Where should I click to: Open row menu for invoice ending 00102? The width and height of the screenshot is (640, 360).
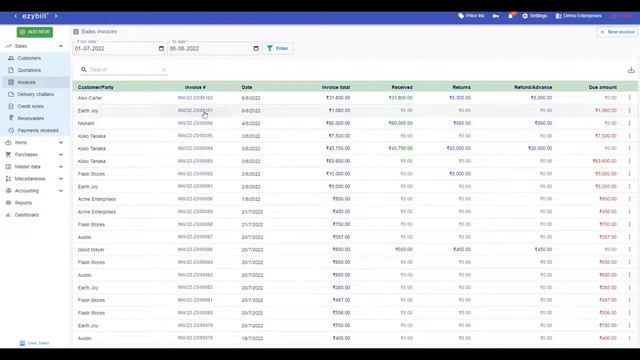coord(629,98)
